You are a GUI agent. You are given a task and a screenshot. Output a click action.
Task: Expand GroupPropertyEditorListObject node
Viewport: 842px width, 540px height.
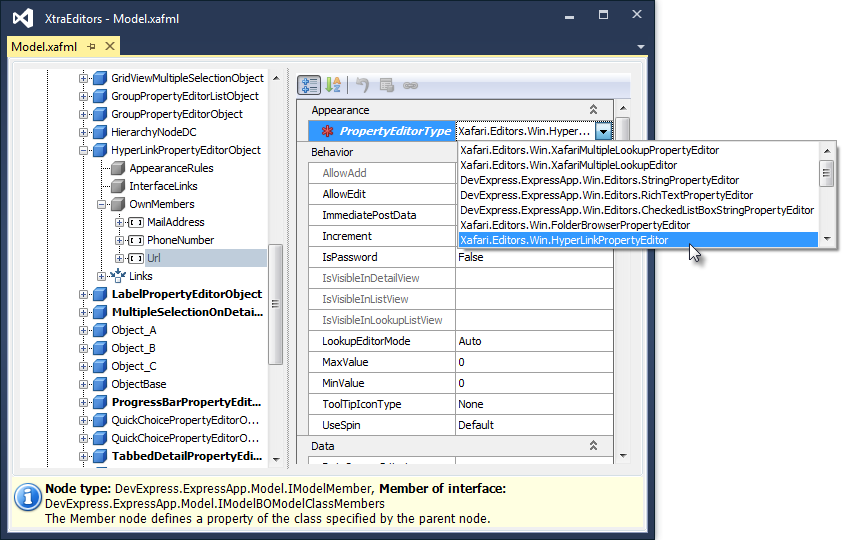83,97
